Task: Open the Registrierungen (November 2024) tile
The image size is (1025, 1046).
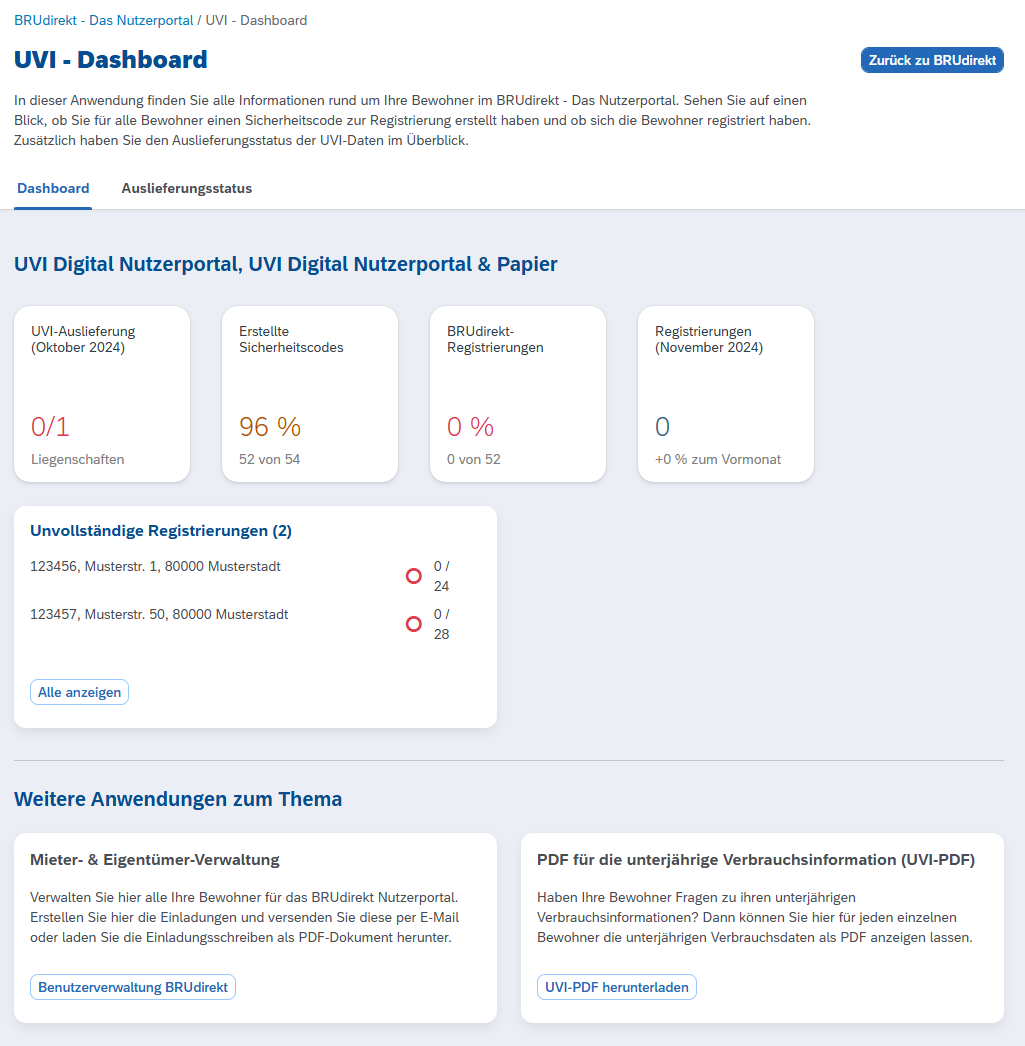Action: click(726, 394)
